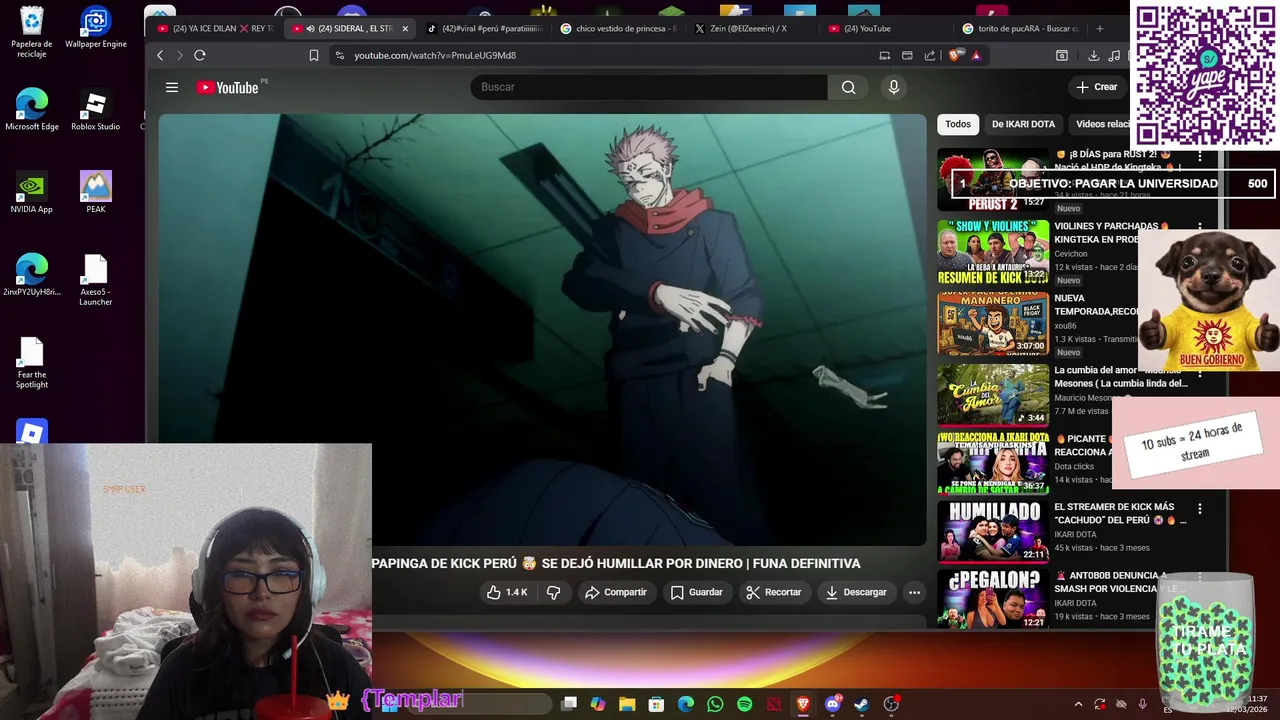Open File Explorer from the taskbar
The image size is (1280, 720).
[627, 704]
